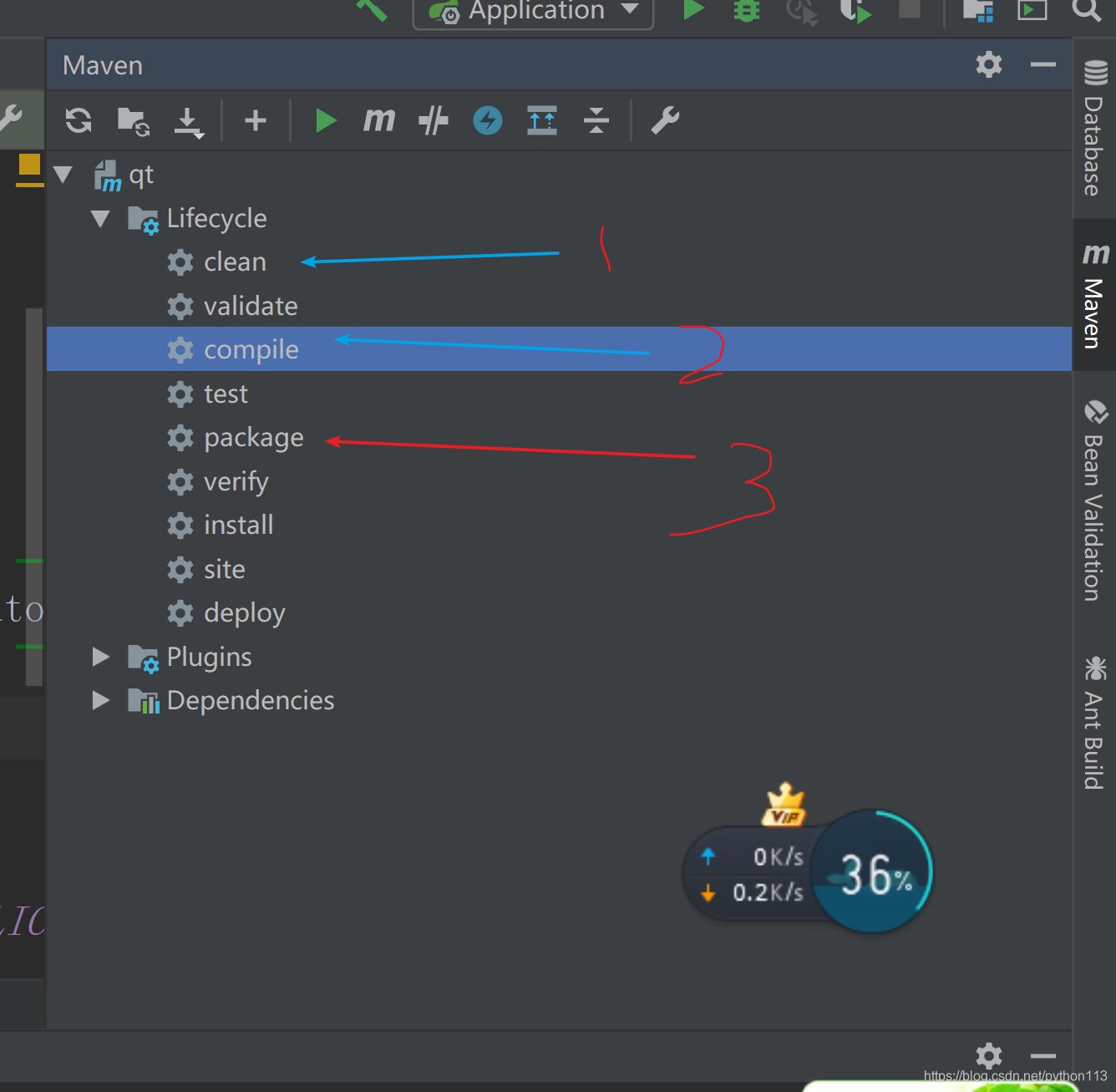Click Search Everywhere magnifier icon
The image size is (1116, 1092).
point(1086,10)
